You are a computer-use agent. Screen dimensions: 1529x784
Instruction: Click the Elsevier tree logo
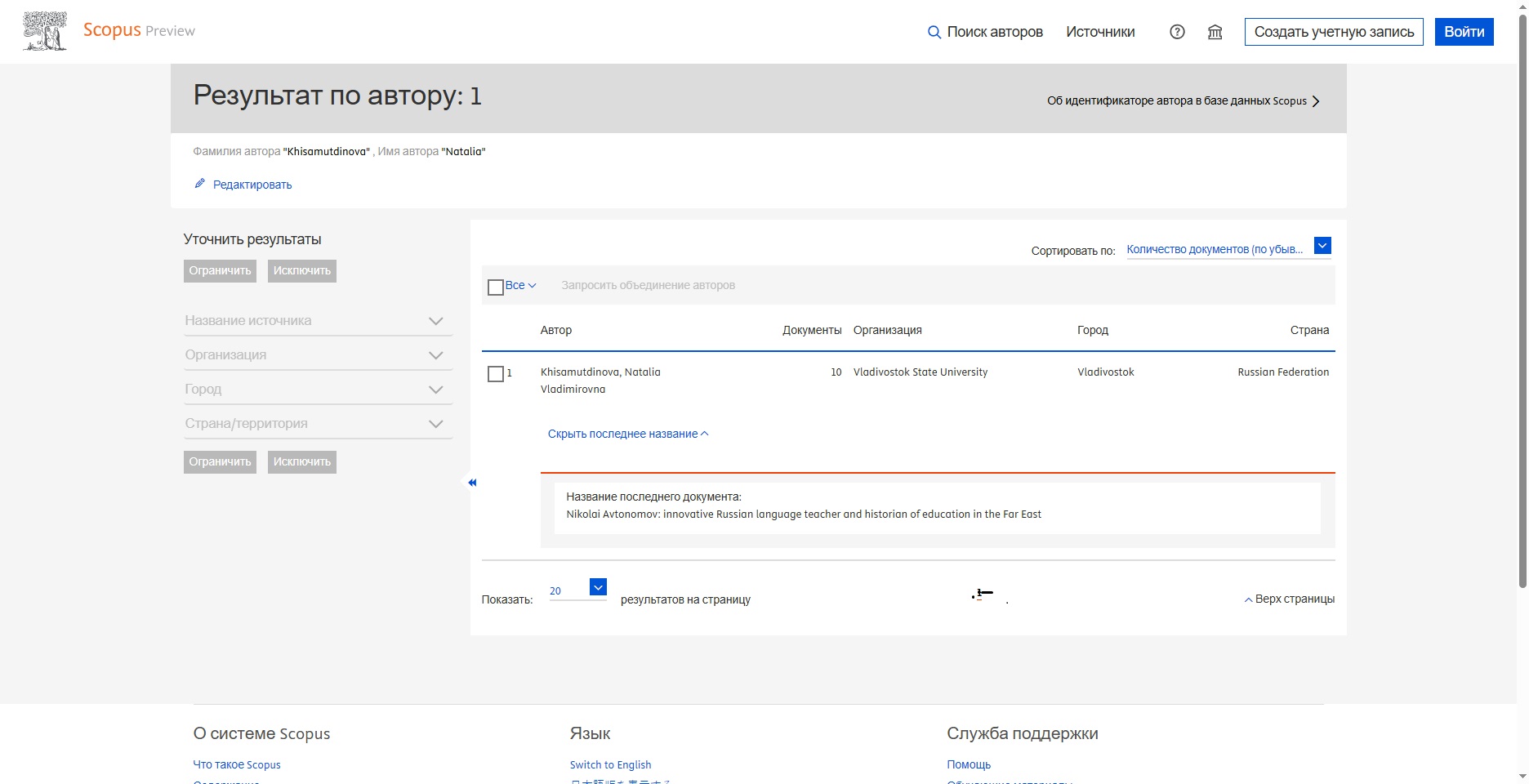(x=45, y=32)
